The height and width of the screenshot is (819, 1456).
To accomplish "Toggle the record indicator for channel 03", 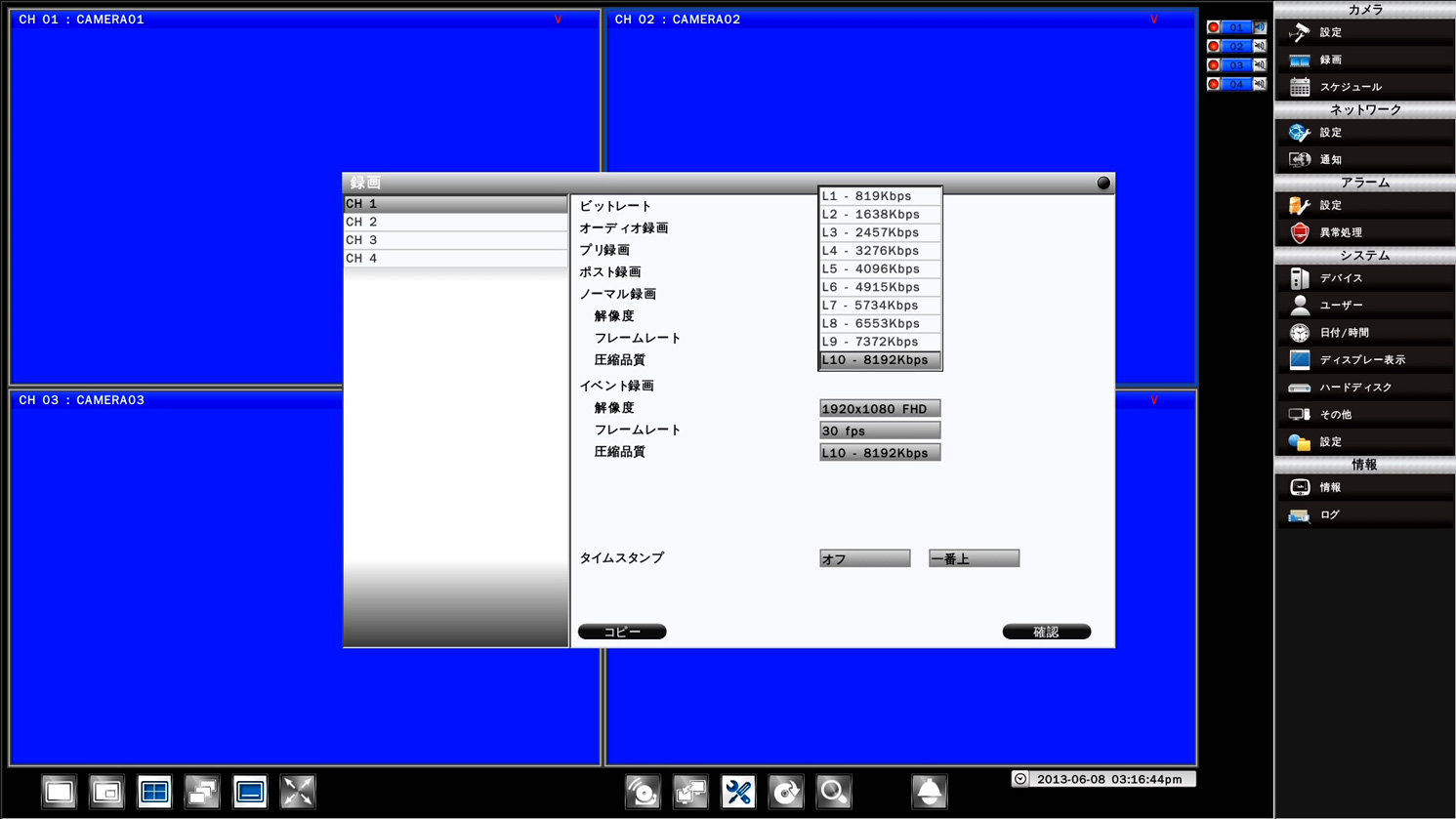I will coord(1213,64).
